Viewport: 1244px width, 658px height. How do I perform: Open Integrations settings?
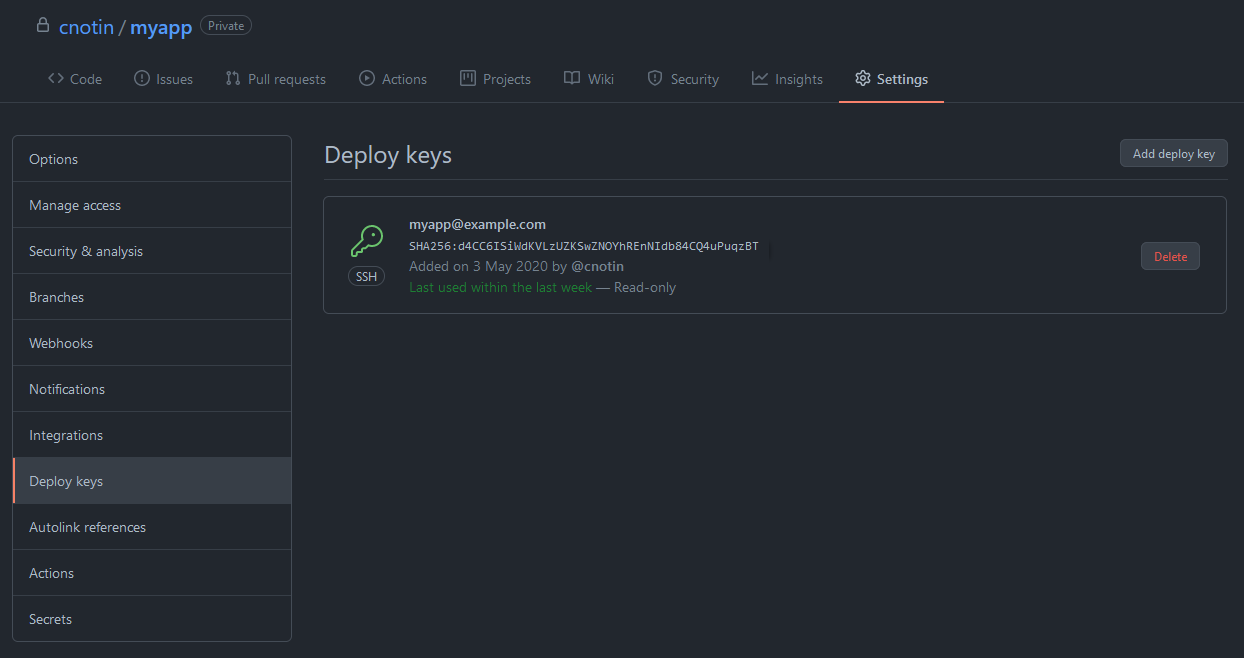(152, 435)
